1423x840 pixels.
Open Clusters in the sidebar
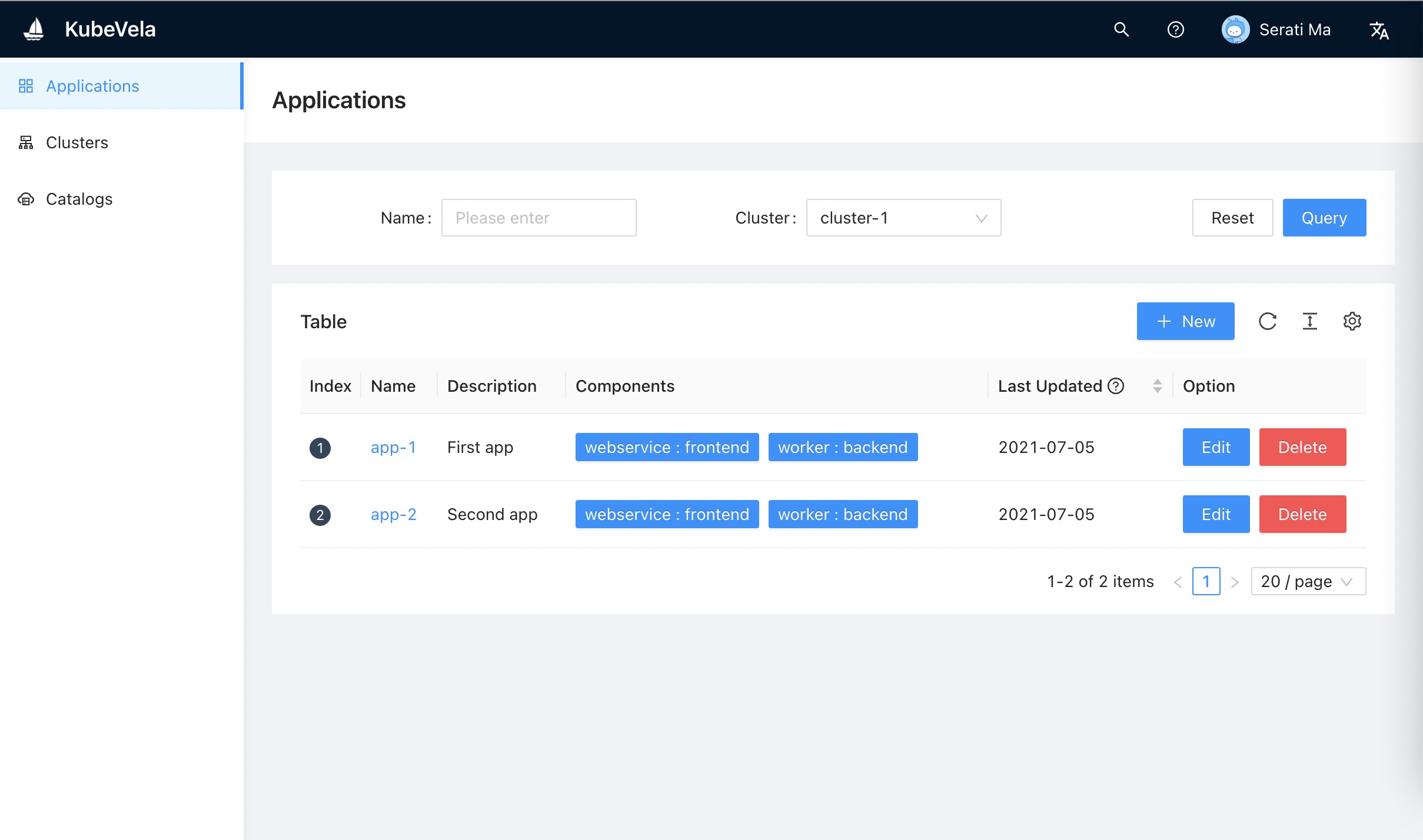[77, 142]
